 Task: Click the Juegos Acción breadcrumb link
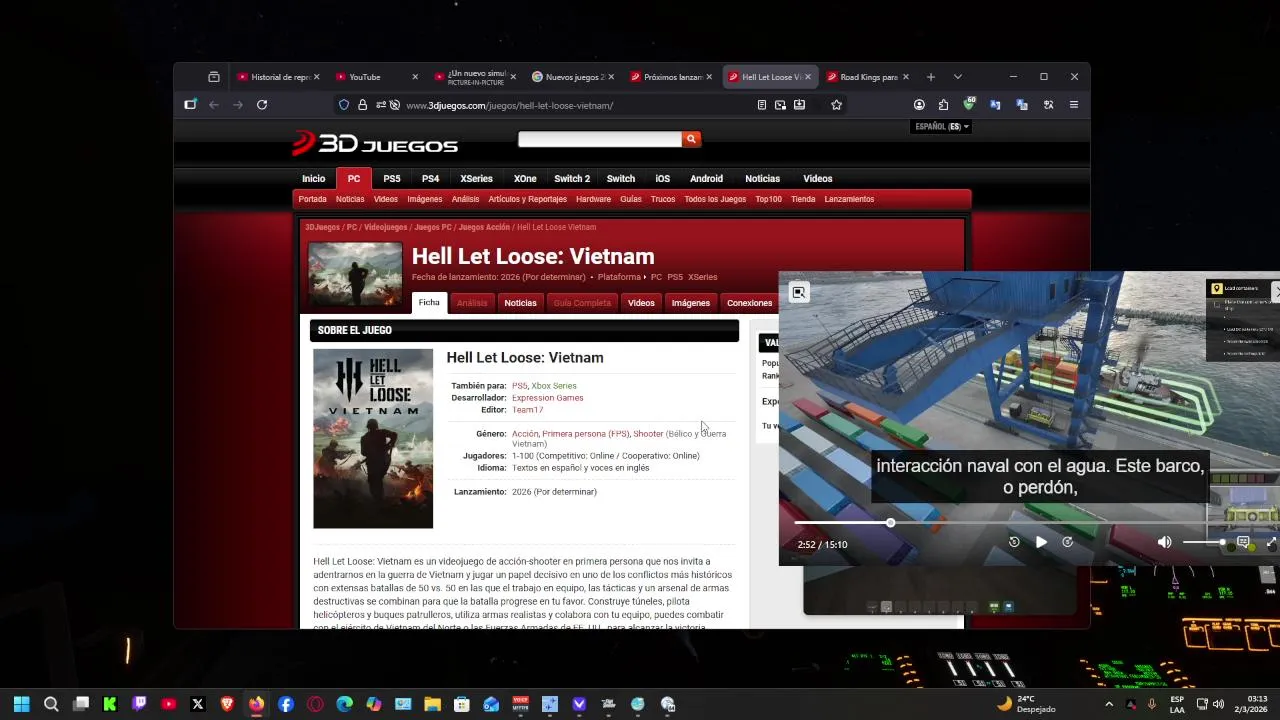tap(484, 227)
